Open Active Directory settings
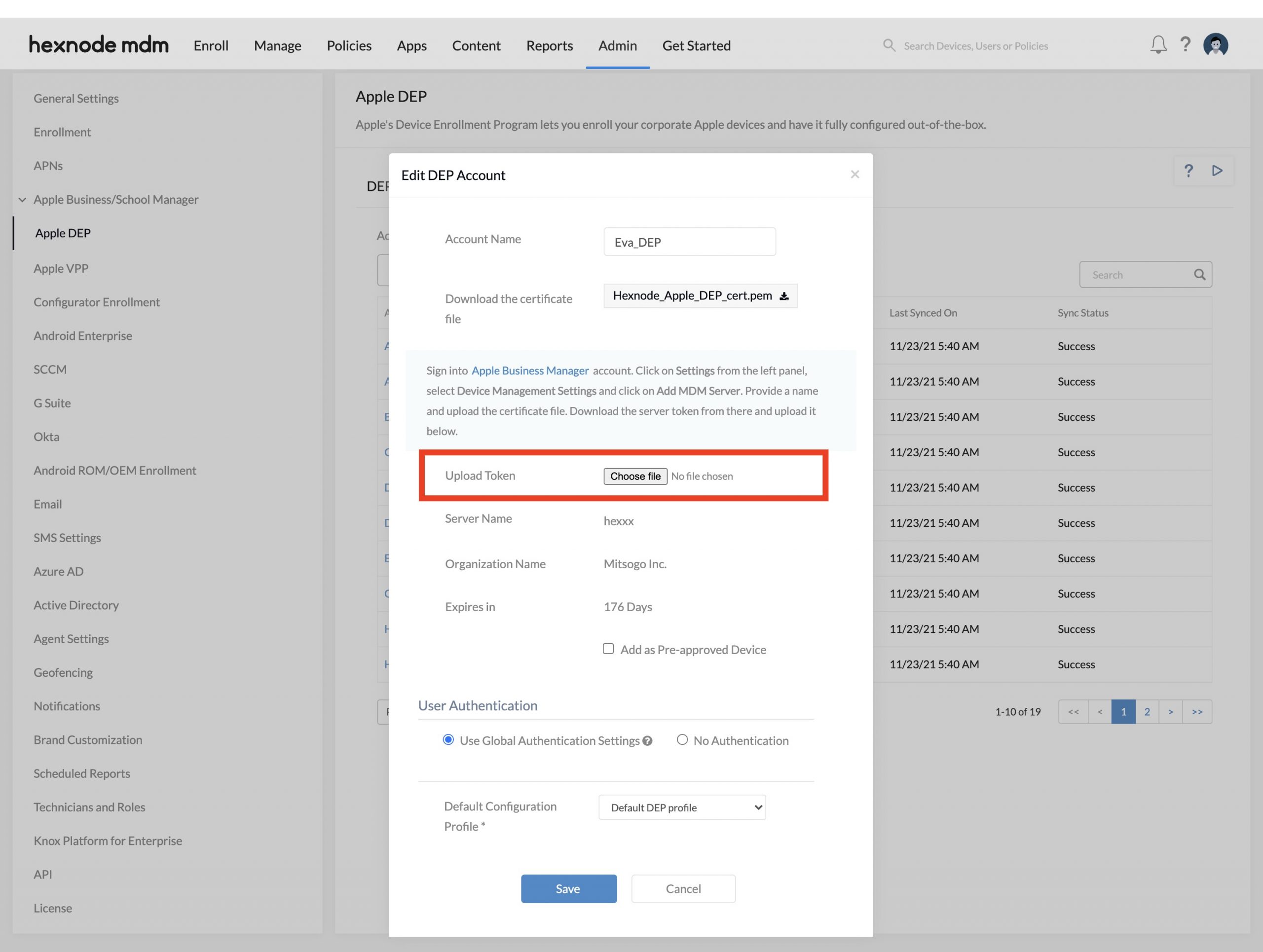1263x952 pixels. 76,605
